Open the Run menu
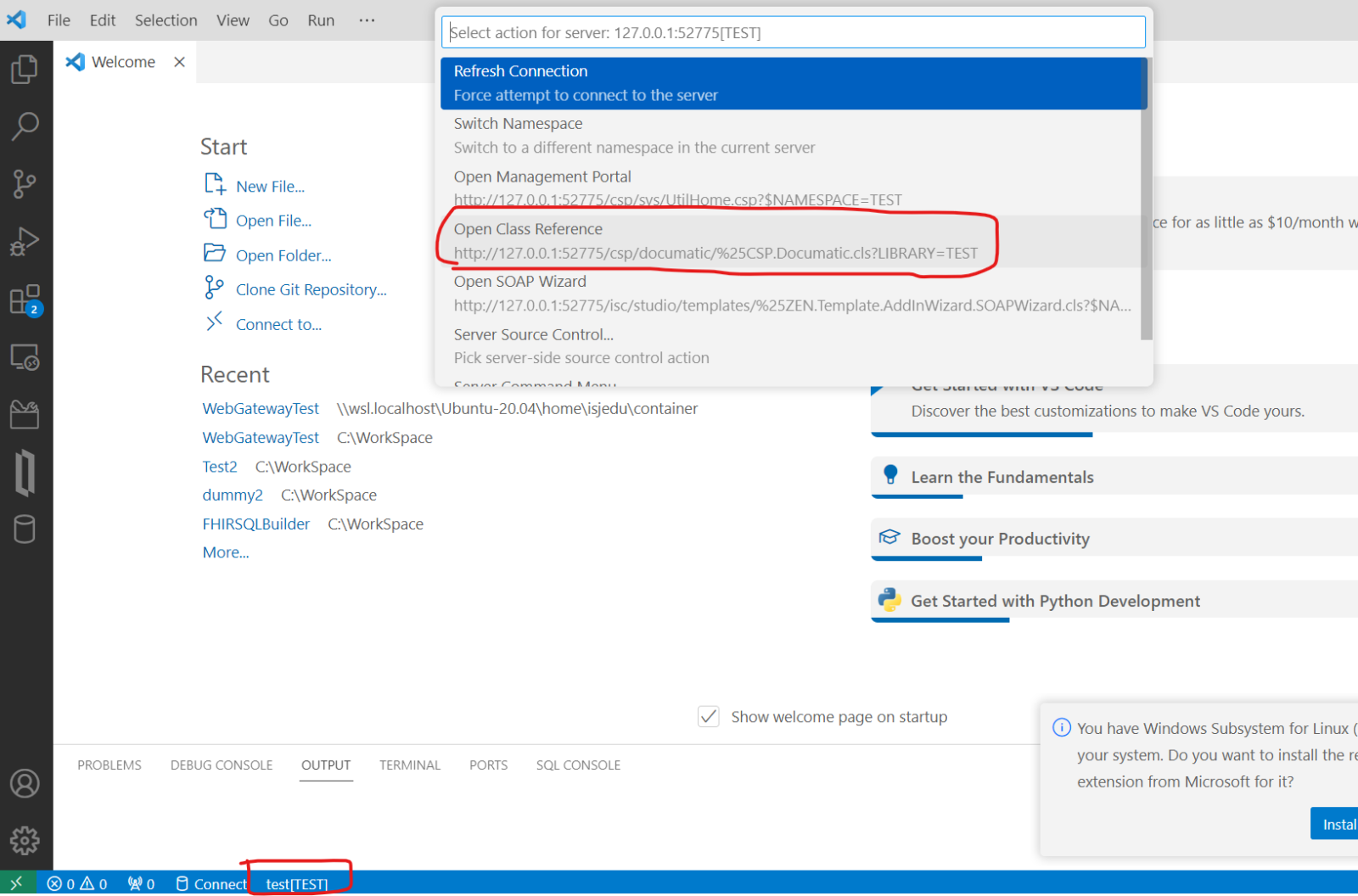 [x=321, y=20]
